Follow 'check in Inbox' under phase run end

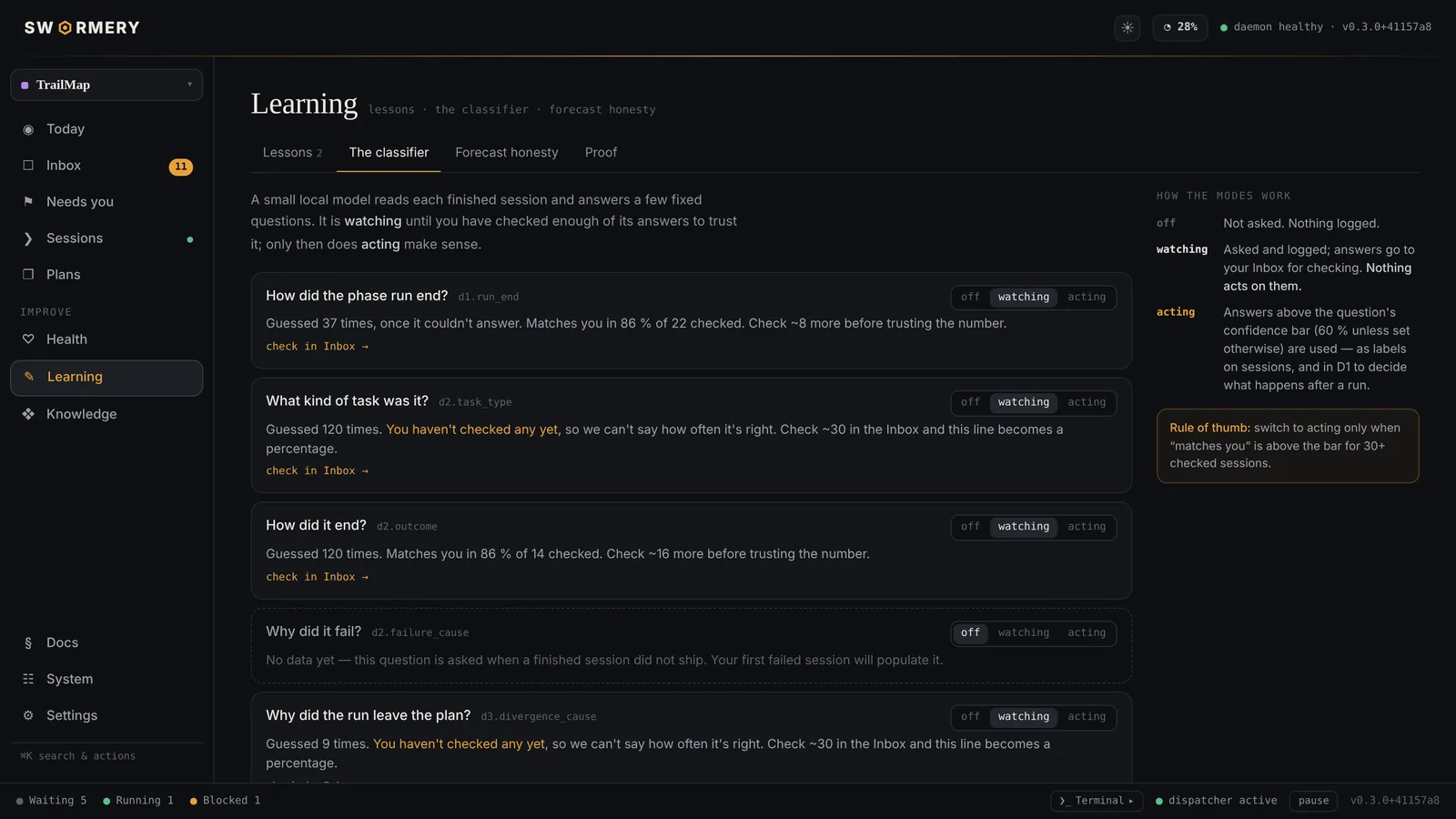click(x=317, y=347)
